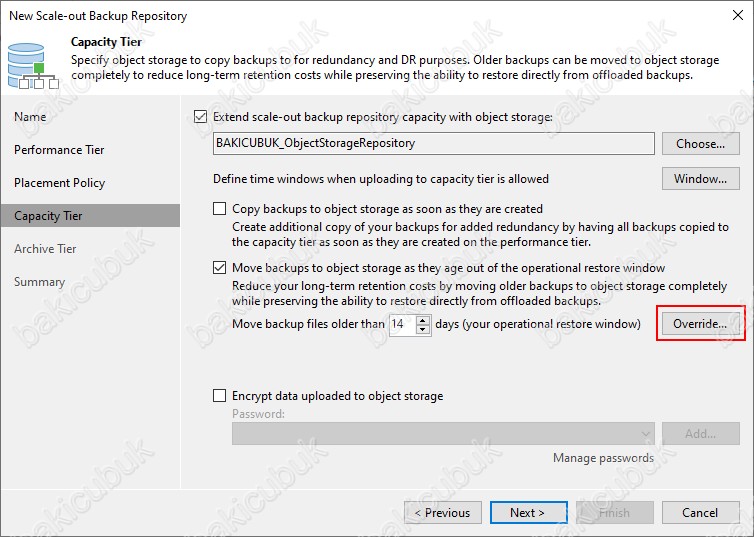The height and width of the screenshot is (537, 754).
Task: Go to the Name wizard step
Action: [x=30, y=117]
